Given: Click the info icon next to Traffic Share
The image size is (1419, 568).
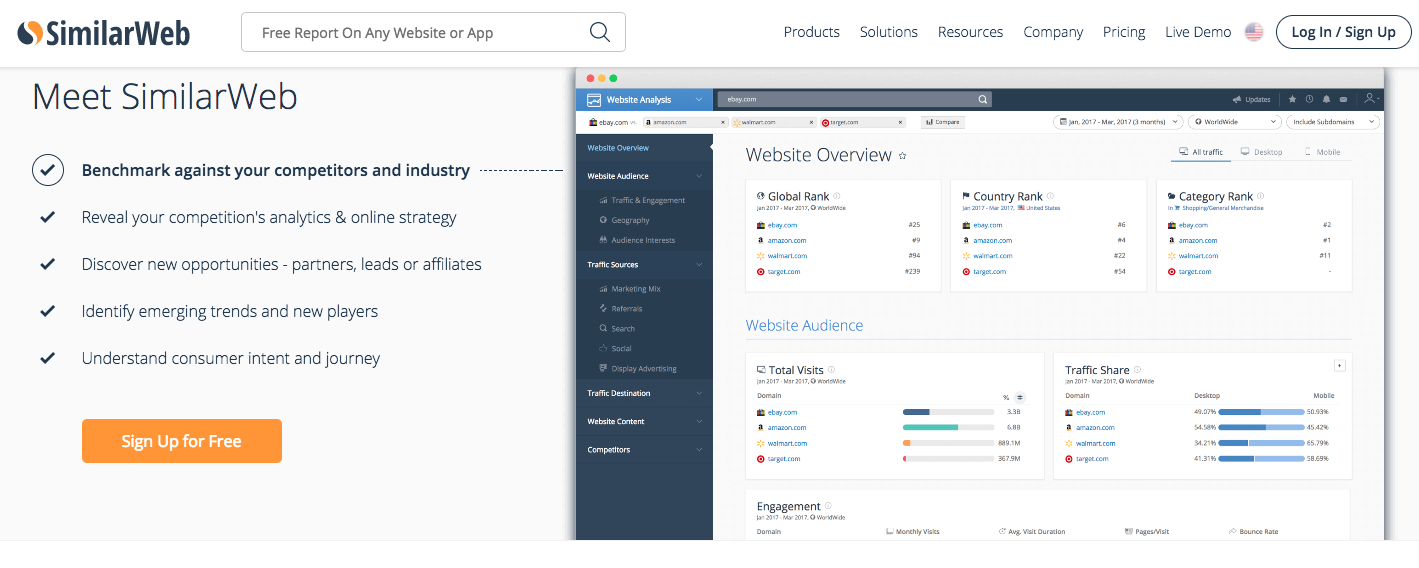Looking at the screenshot, I should (x=1137, y=369).
